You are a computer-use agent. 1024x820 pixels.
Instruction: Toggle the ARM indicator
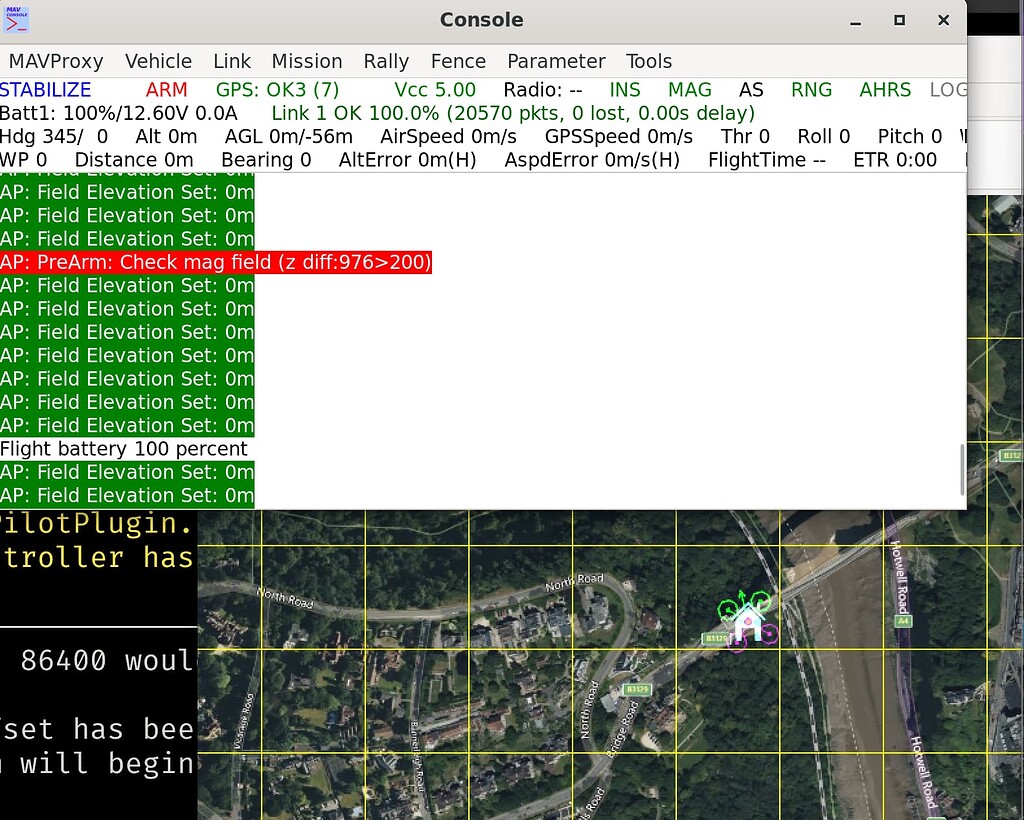pyautogui.click(x=166, y=89)
